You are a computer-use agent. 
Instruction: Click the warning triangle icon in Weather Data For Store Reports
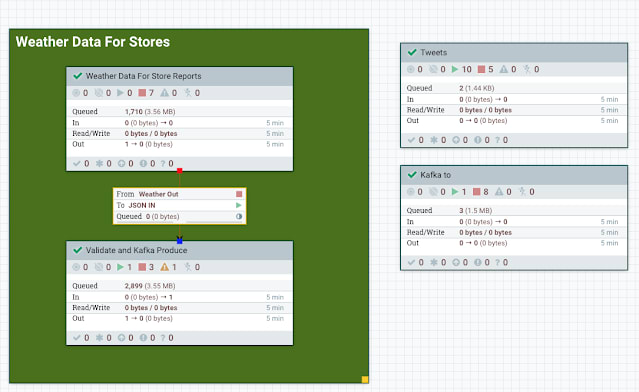point(164,93)
